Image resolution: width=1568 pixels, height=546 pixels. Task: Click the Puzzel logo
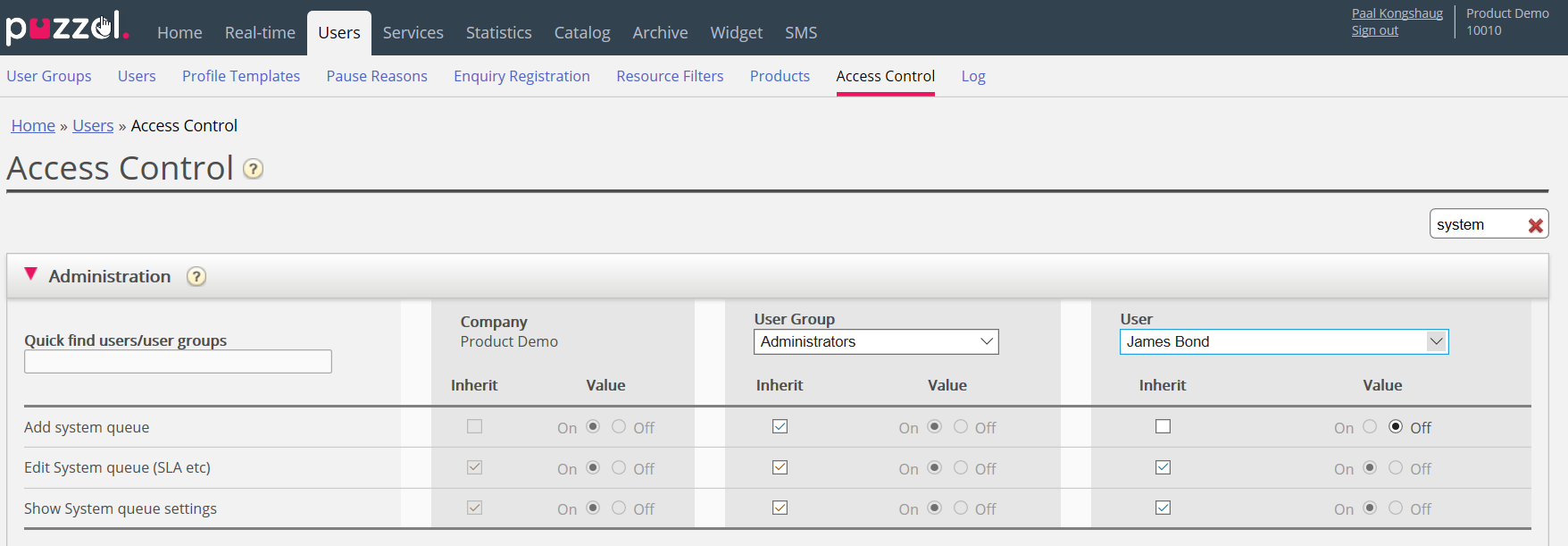click(67, 27)
